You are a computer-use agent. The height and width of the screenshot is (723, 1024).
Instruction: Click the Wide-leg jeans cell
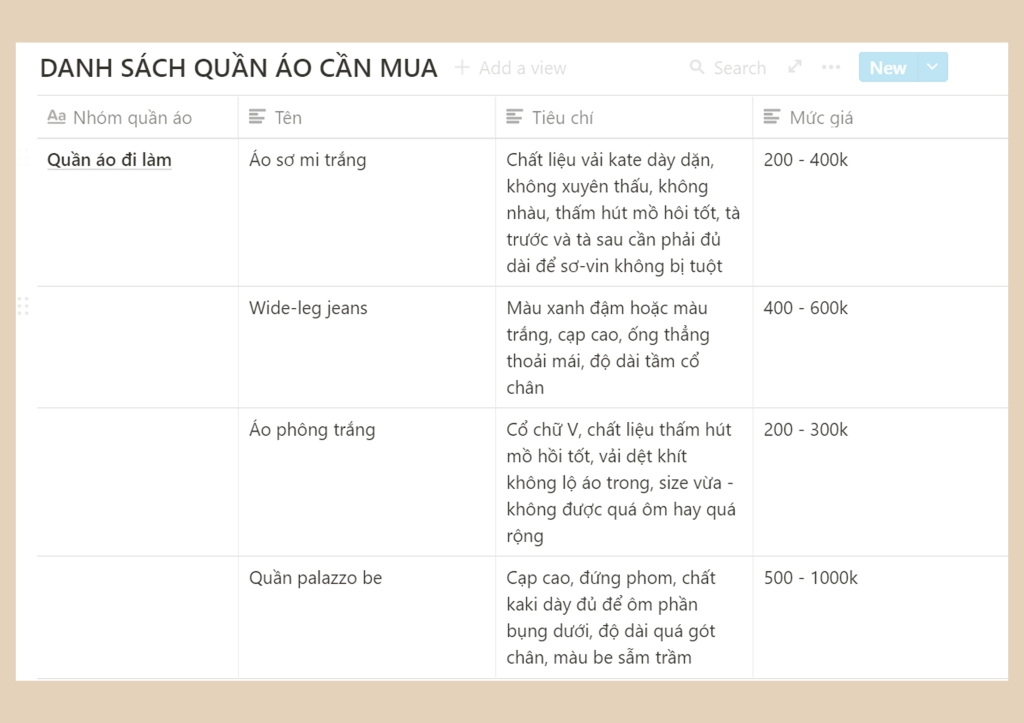(308, 308)
